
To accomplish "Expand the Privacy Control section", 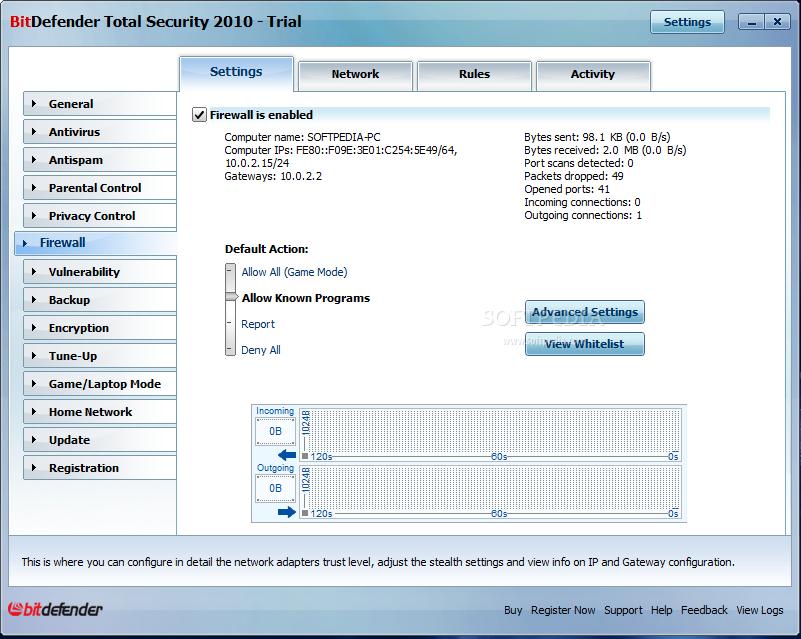I will (92, 216).
